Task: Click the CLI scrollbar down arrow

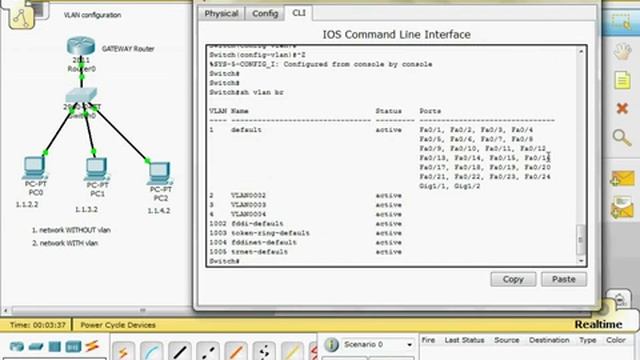Action: coord(581,261)
